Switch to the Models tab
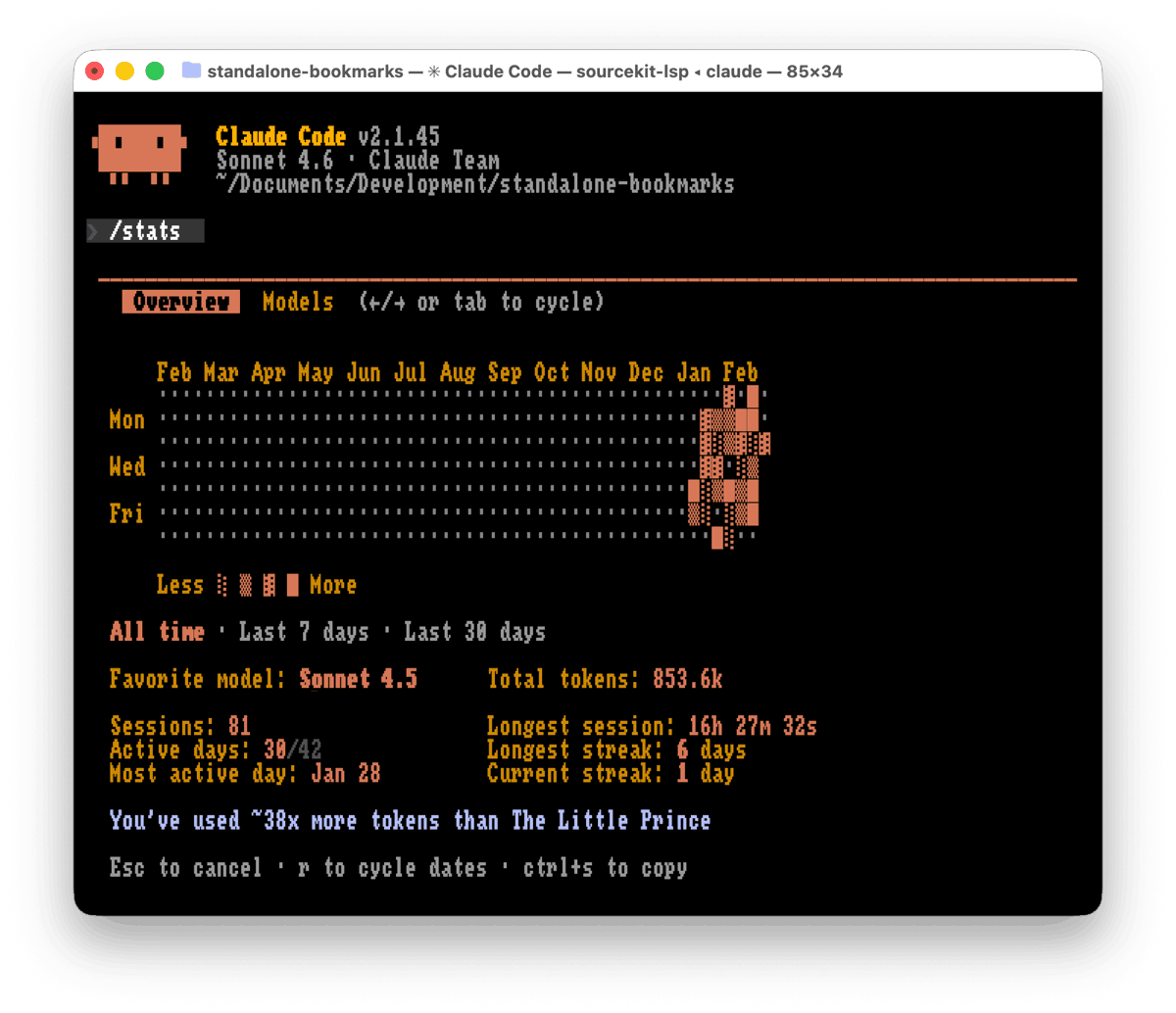 pyautogui.click(x=298, y=302)
